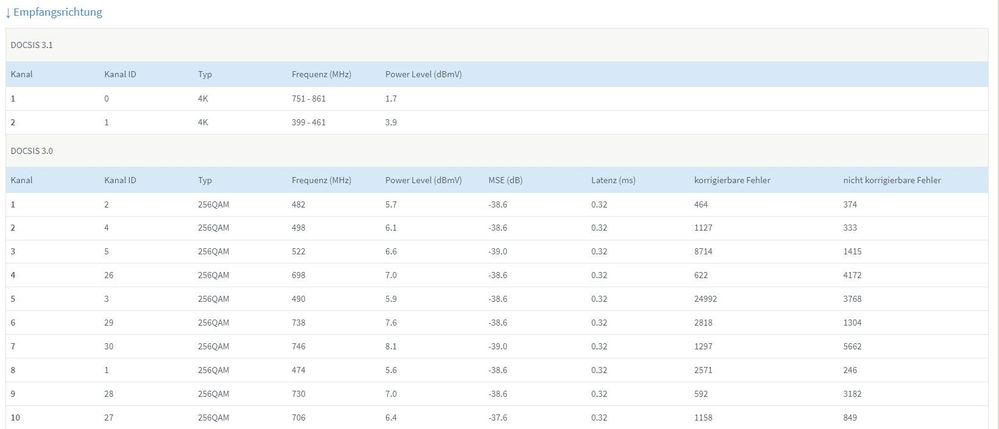
Task: Select uncorrectable errors value 3182
Action: tap(852, 394)
